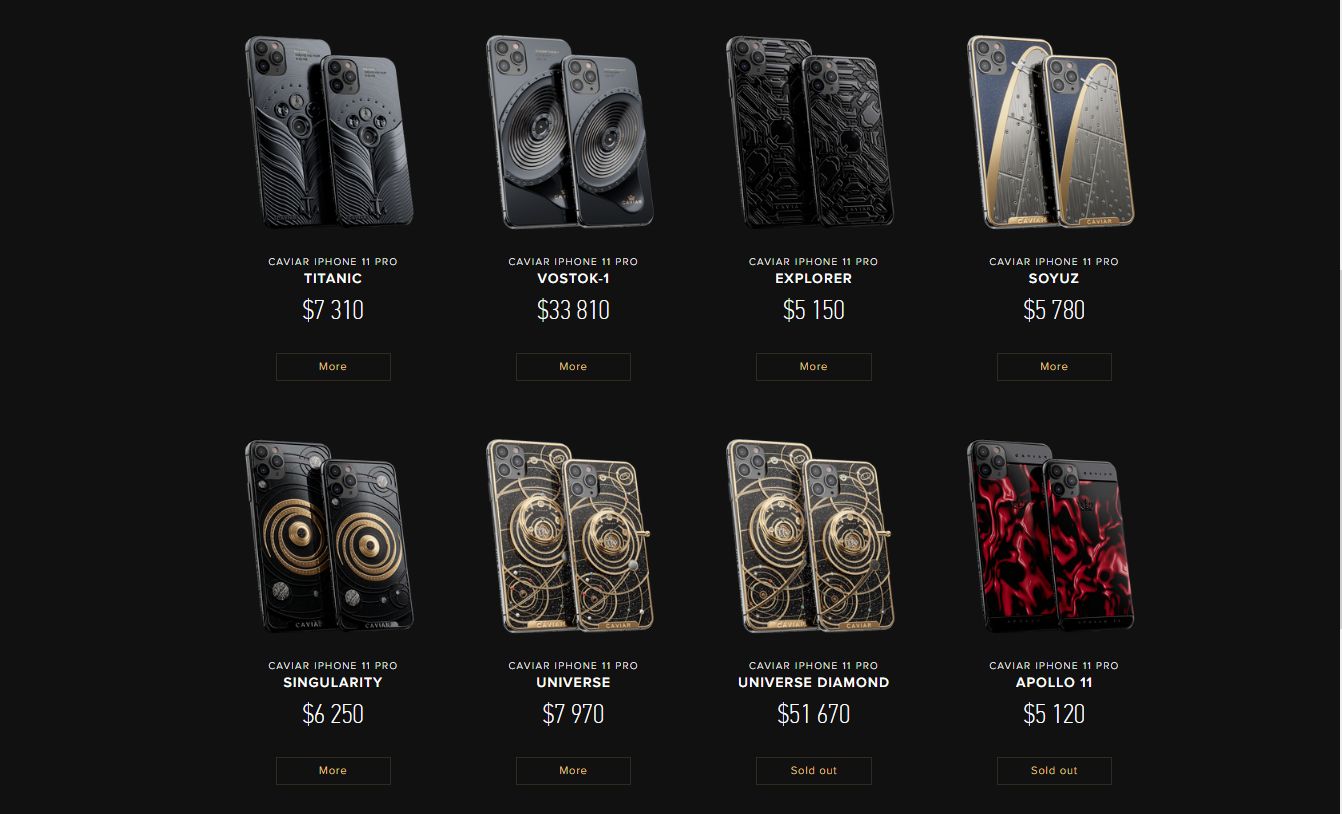Open the Soyuz iPhone product image

[1051, 132]
